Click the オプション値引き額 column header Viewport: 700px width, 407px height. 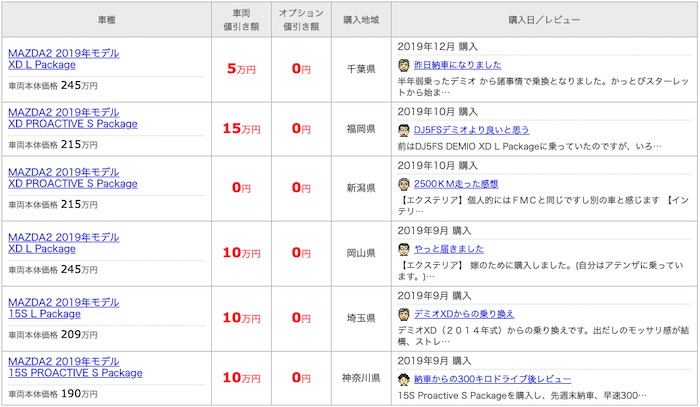(301, 20)
